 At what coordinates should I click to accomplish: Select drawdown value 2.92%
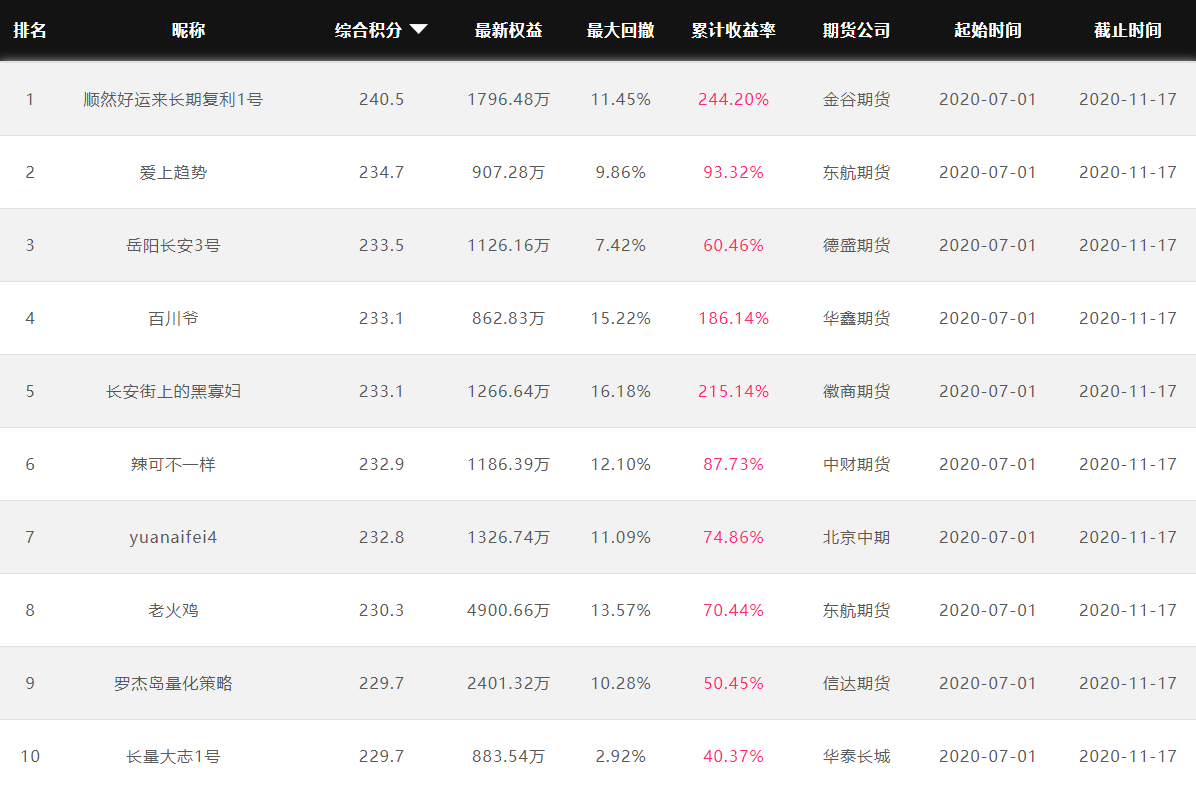620,756
